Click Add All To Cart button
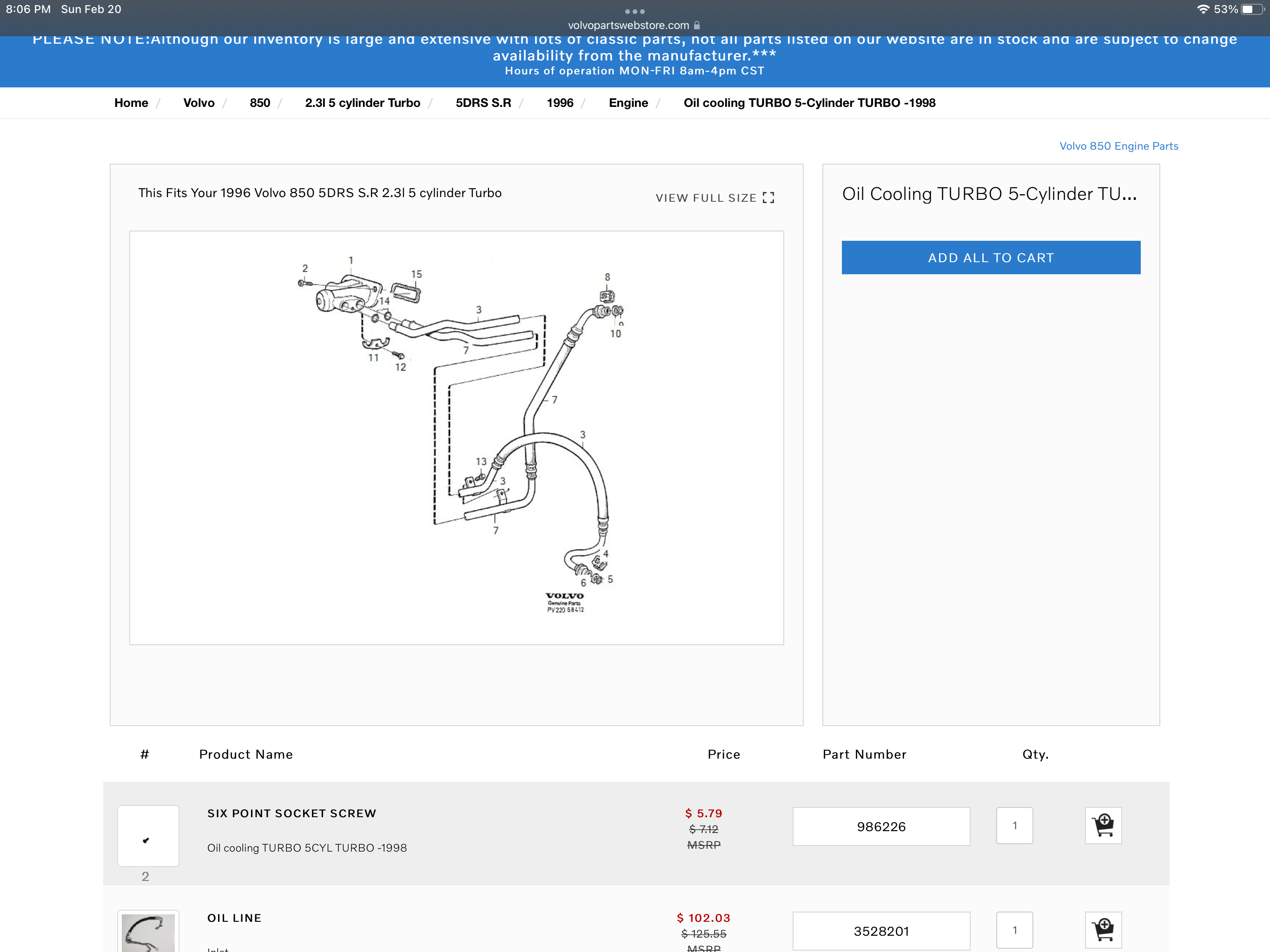 click(x=991, y=258)
